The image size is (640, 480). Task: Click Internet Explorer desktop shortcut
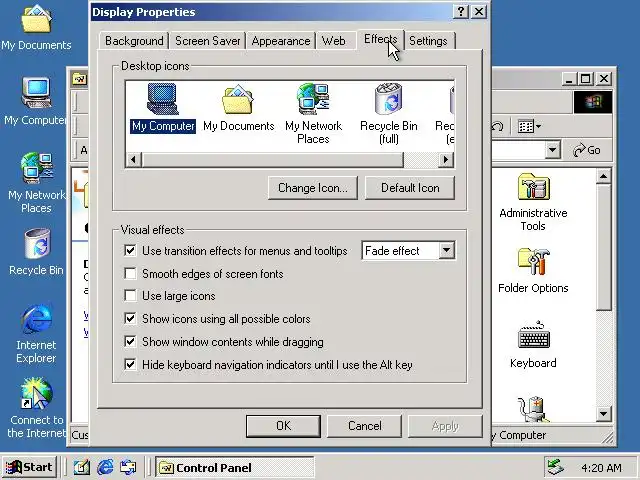point(36,333)
